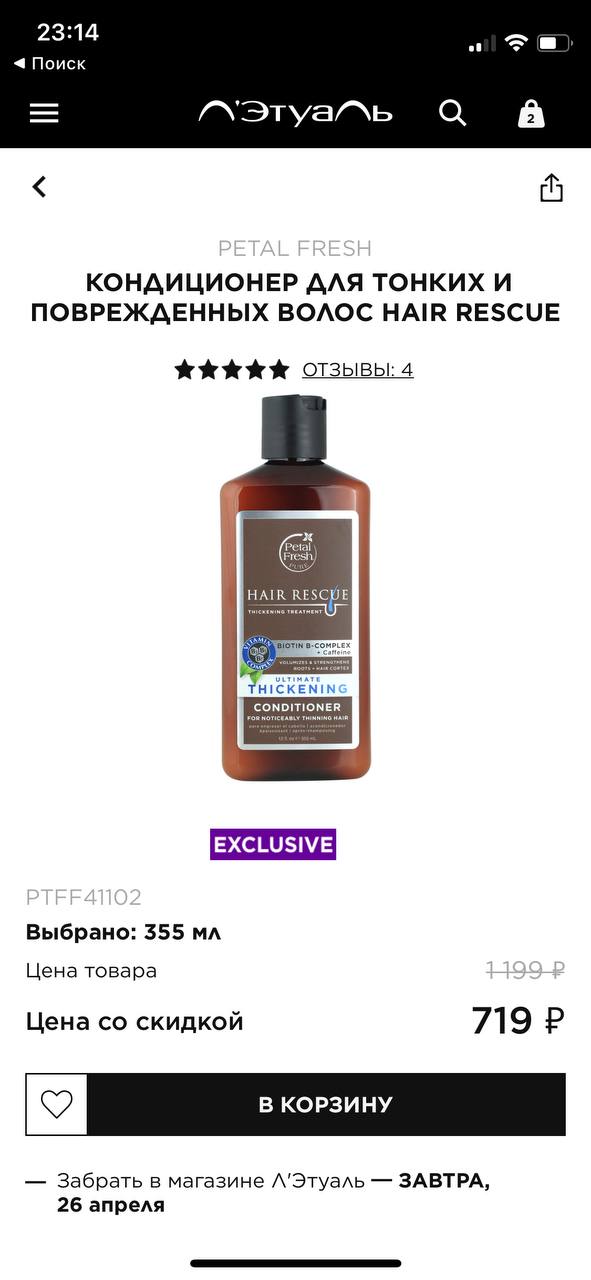Tap the product title text
The image size is (591, 1280).
pos(295,297)
